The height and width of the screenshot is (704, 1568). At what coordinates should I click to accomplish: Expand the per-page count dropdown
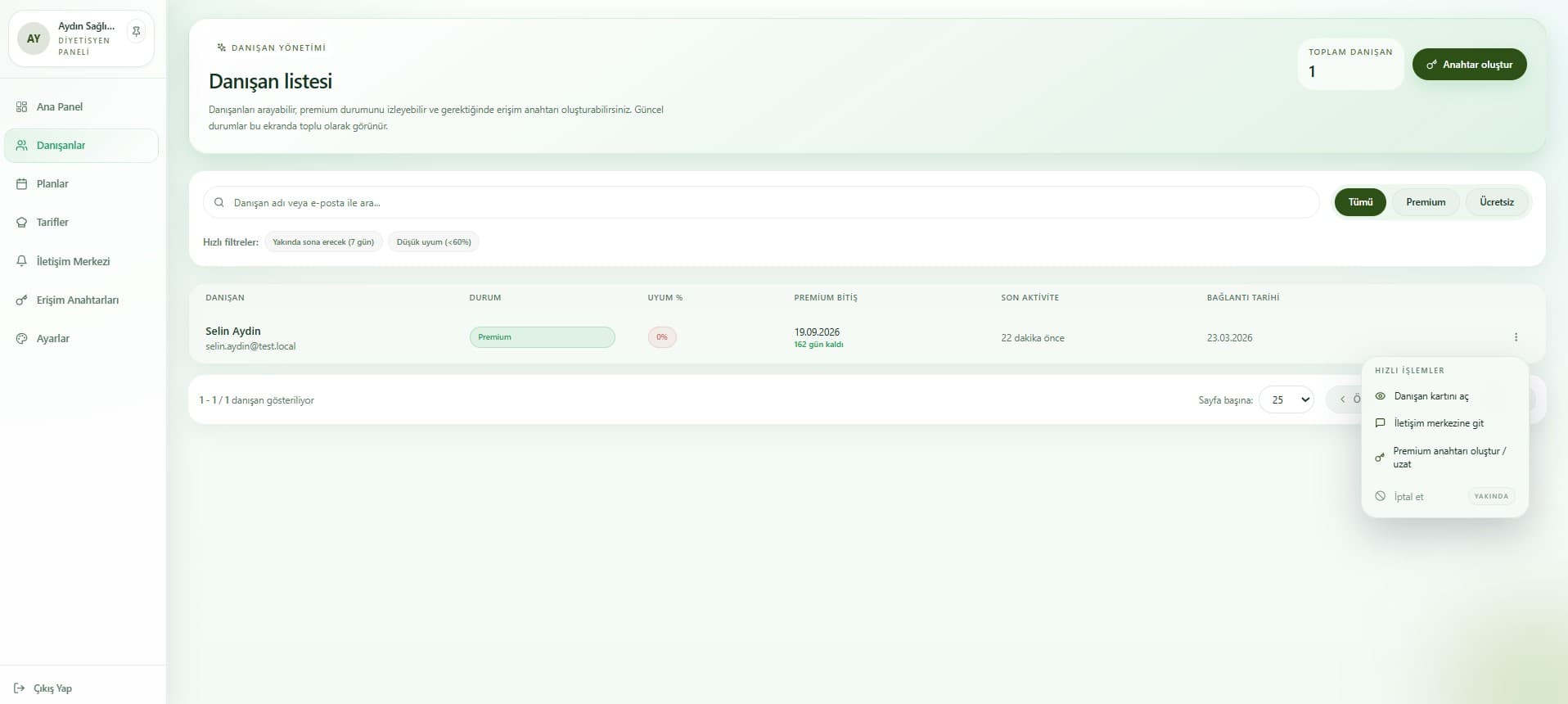tap(1286, 399)
